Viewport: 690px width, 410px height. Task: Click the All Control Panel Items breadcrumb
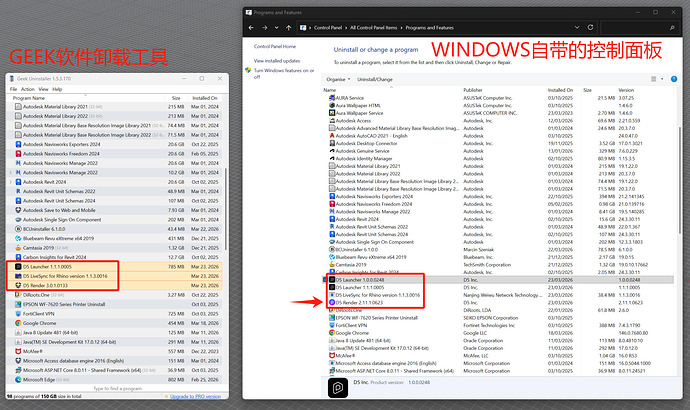click(374, 27)
